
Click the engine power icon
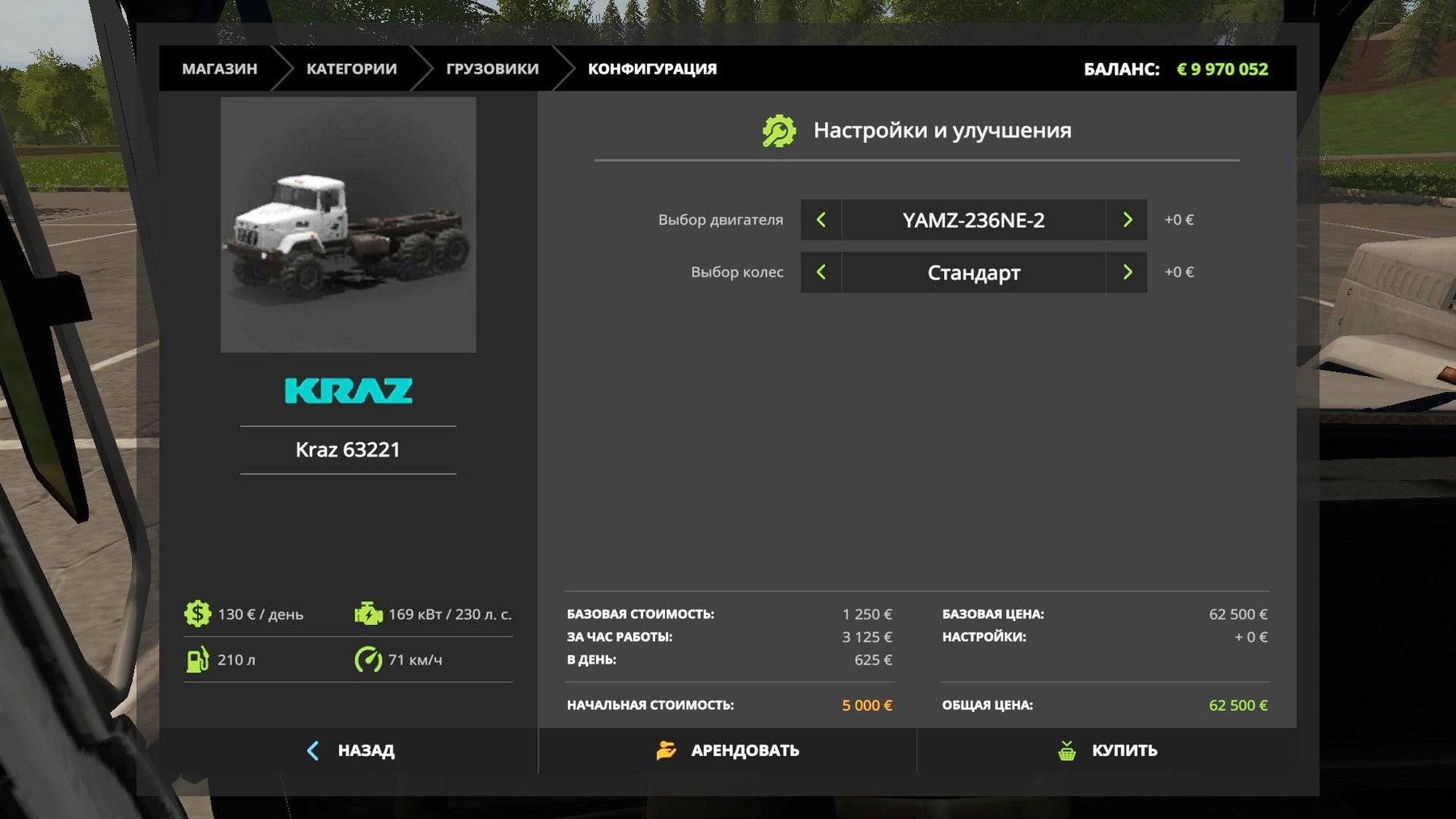pyautogui.click(x=368, y=614)
